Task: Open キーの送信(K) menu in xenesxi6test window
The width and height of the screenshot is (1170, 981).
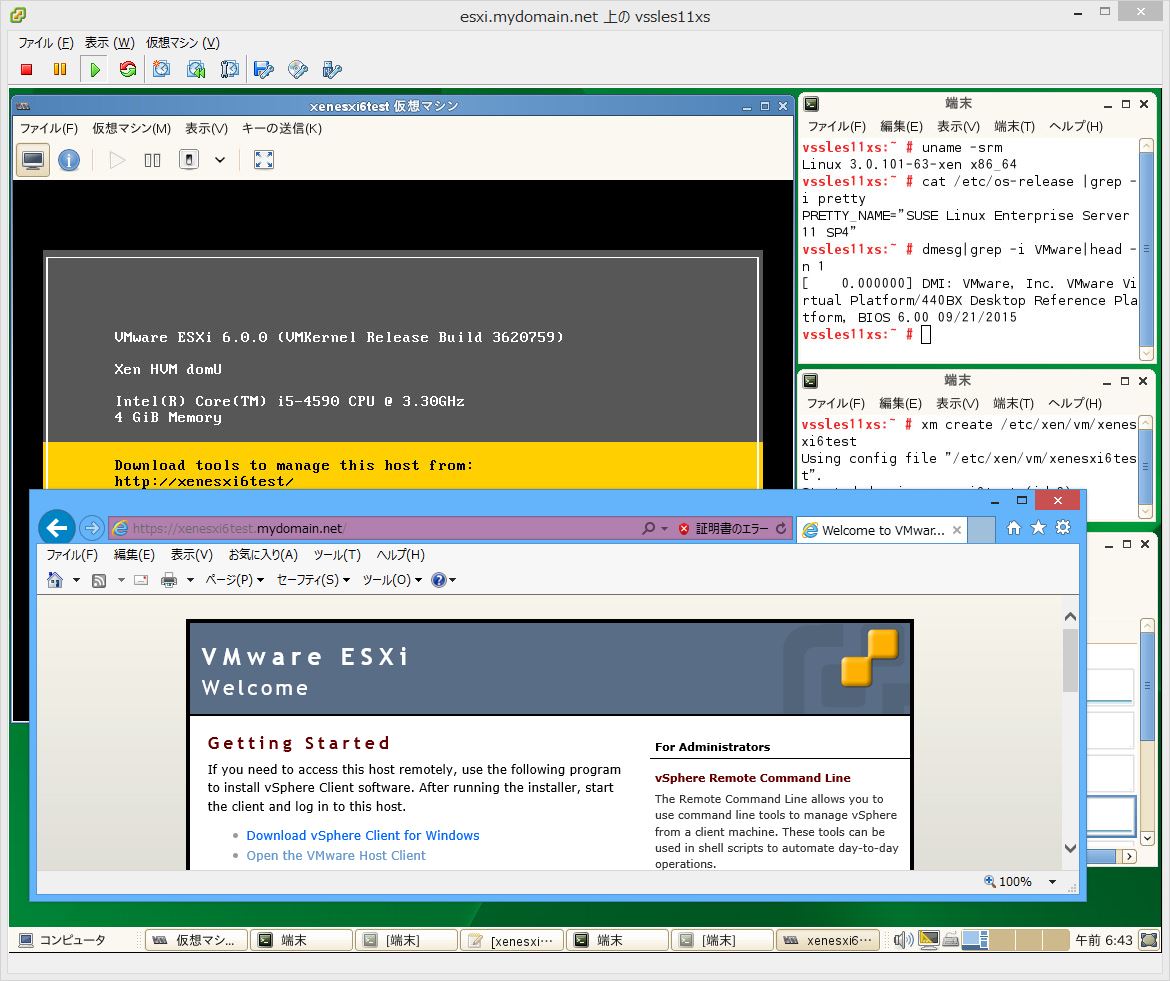Action: (x=281, y=128)
